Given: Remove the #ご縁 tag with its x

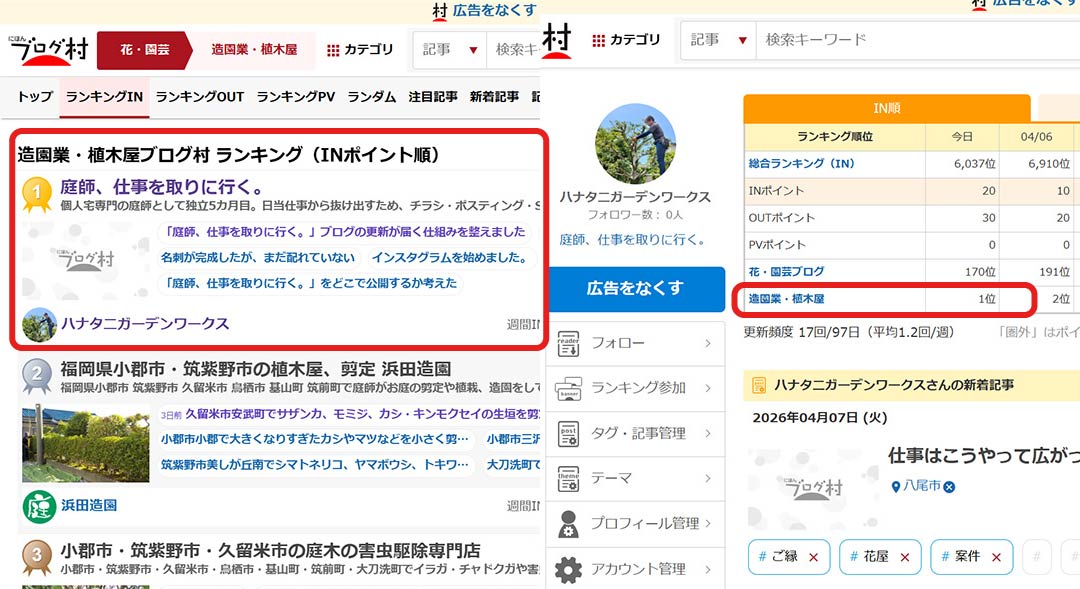Looking at the screenshot, I should pos(813,557).
